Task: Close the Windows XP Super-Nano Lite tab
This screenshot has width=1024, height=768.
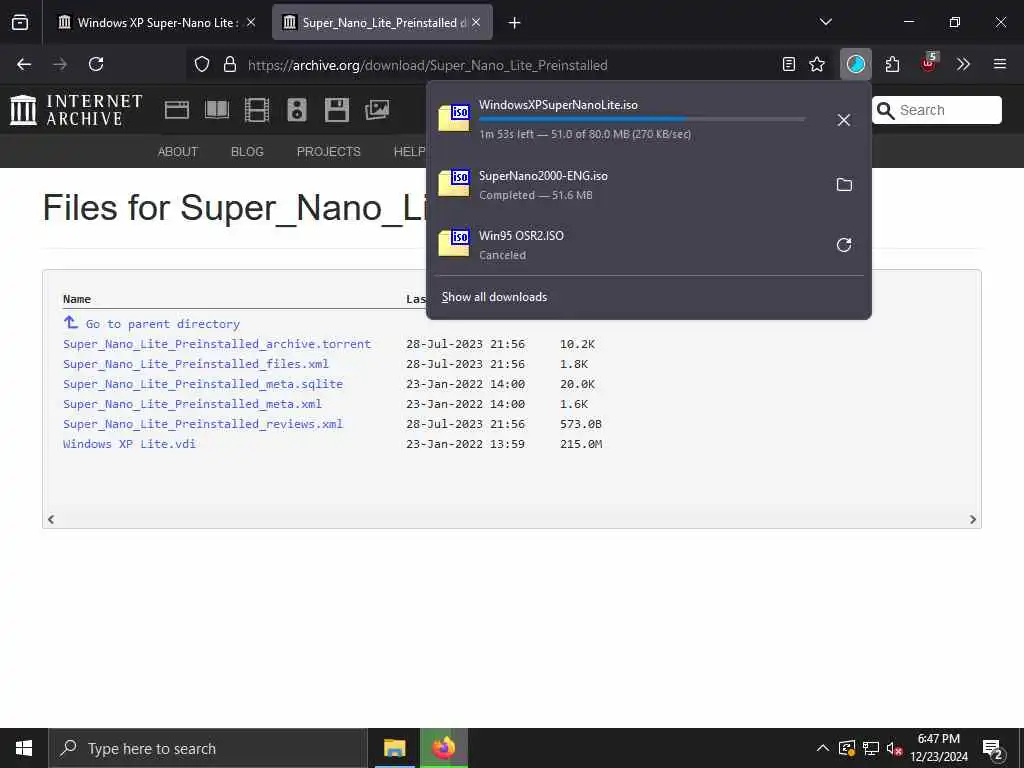Action: click(x=251, y=22)
